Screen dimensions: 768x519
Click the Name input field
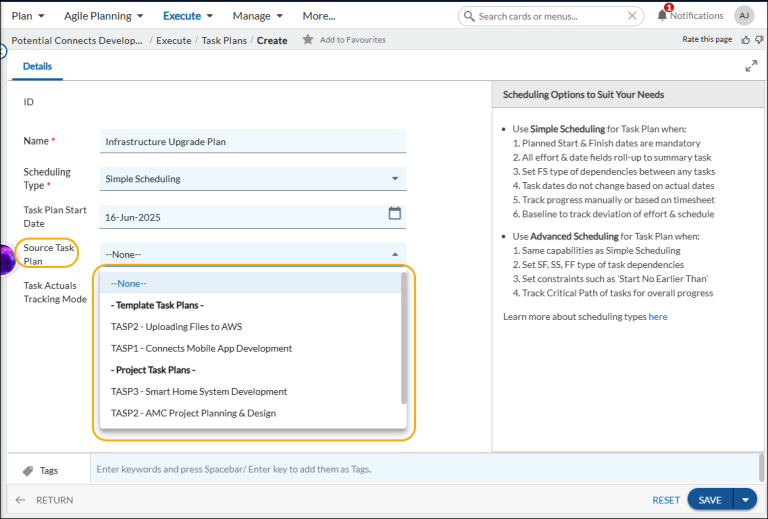[x=253, y=141]
